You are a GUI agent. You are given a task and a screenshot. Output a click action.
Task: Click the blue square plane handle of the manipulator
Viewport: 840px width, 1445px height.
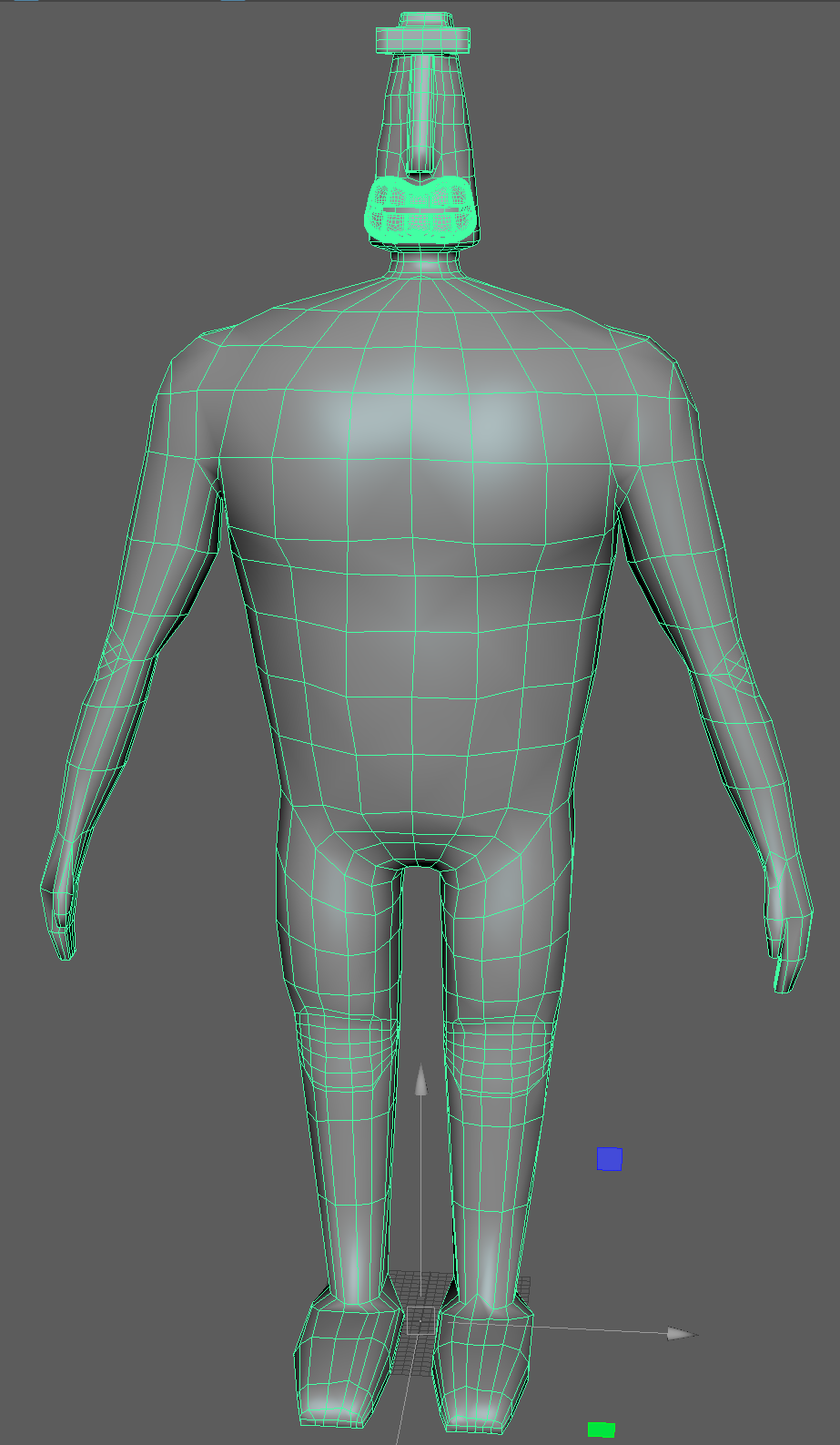tap(609, 1158)
